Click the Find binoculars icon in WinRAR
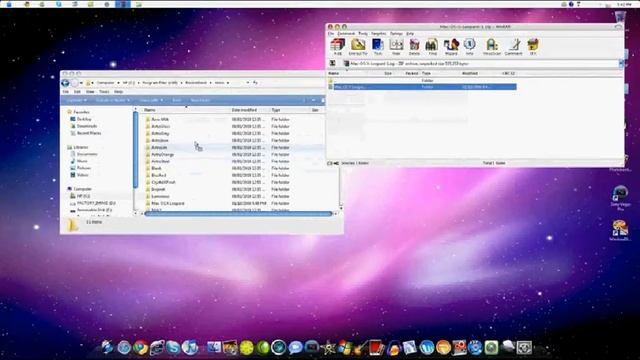Screen dimensions: 640x360 pos(432,47)
